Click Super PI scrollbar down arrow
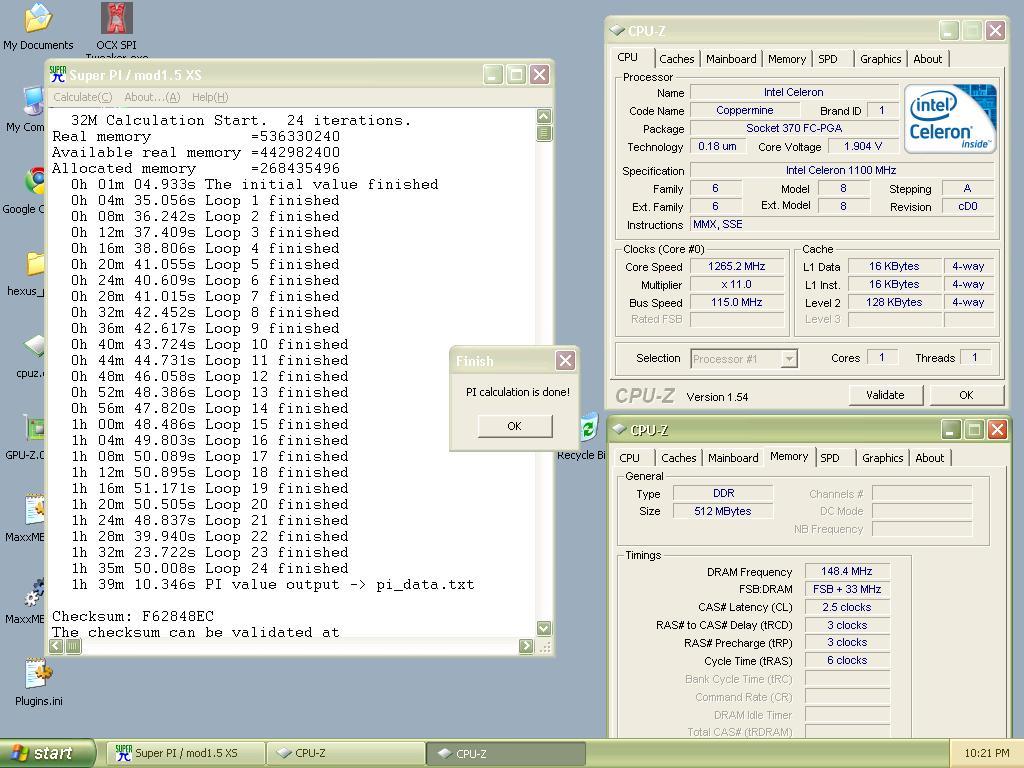Screen dimensions: 1024x768 click(543, 628)
